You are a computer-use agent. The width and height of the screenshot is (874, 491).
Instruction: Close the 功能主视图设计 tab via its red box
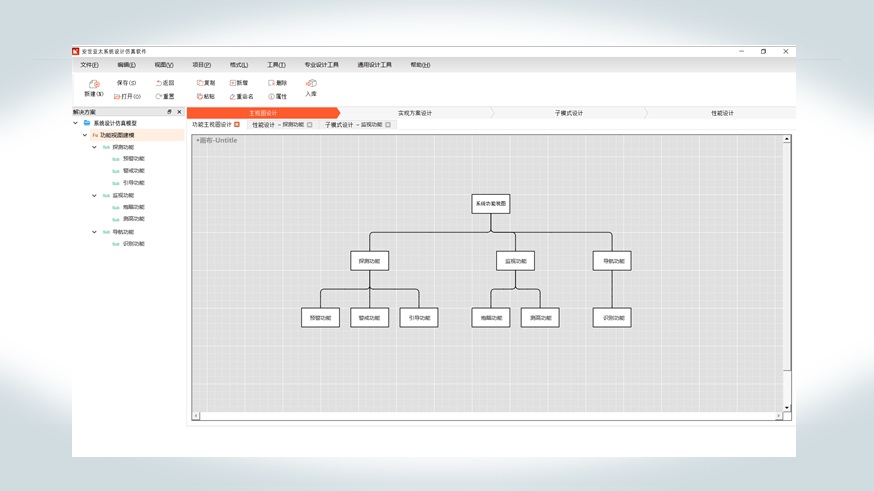click(237, 125)
